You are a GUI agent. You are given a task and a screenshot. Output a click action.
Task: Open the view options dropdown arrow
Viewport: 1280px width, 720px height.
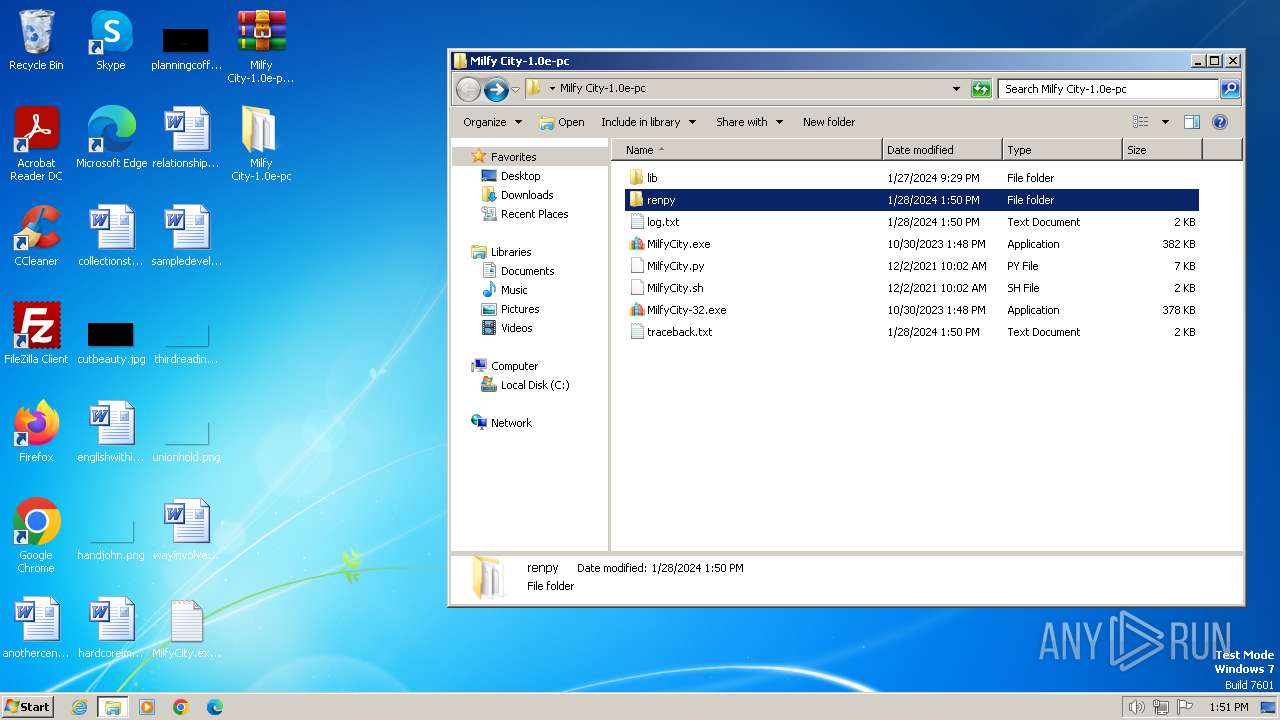click(1165, 122)
